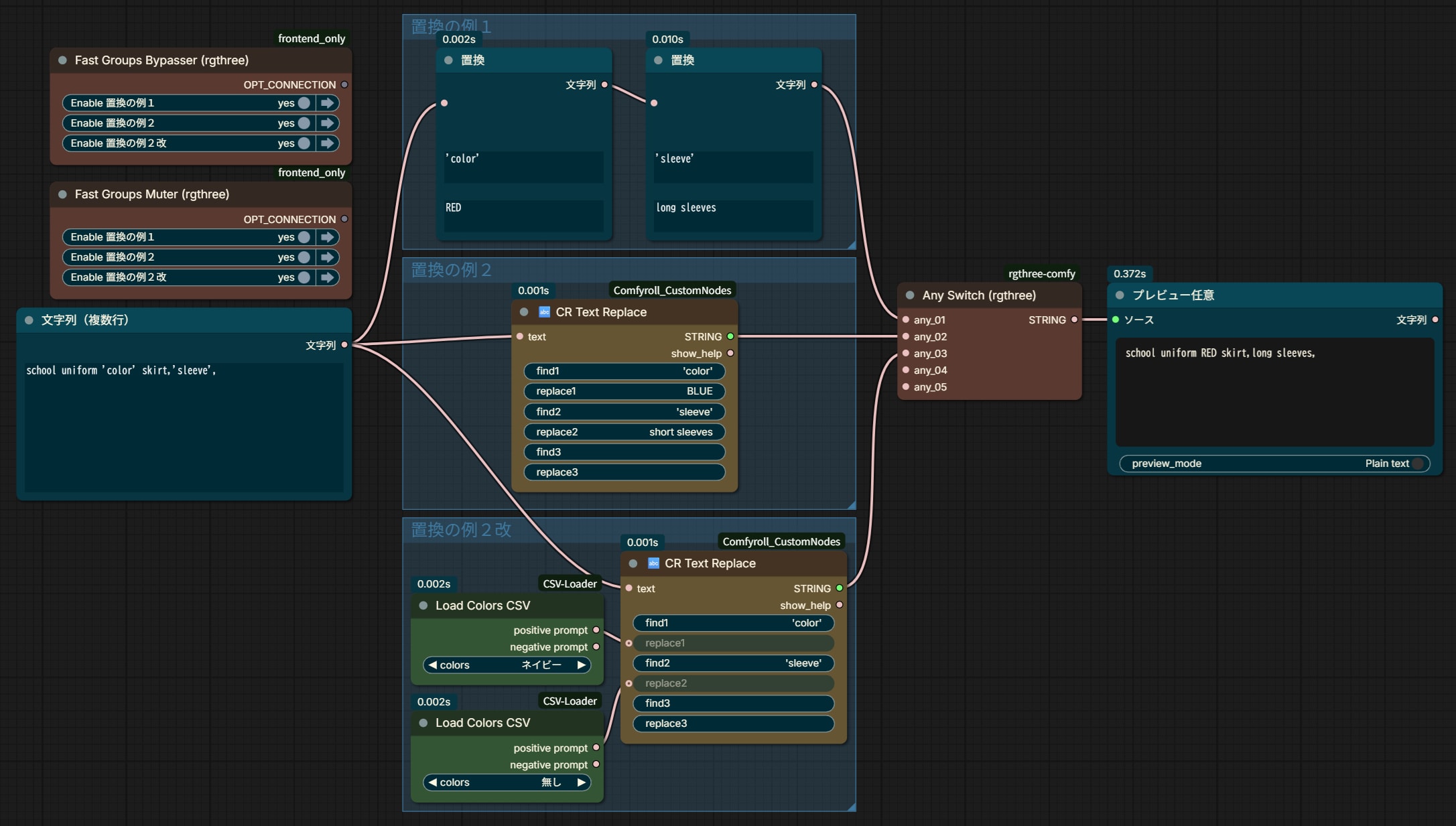Image resolution: width=1456 pixels, height=826 pixels.
Task: Click the arrow icon for Bypasser 置換の例２改
Action: pos(328,143)
